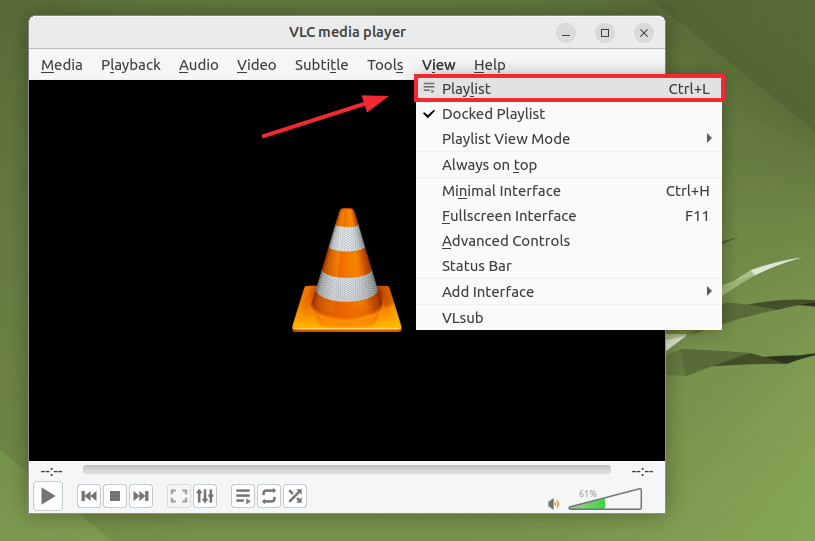Open VLsub from View menu
The width and height of the screenshot is (815, 541).
click(x=569, y=318)
